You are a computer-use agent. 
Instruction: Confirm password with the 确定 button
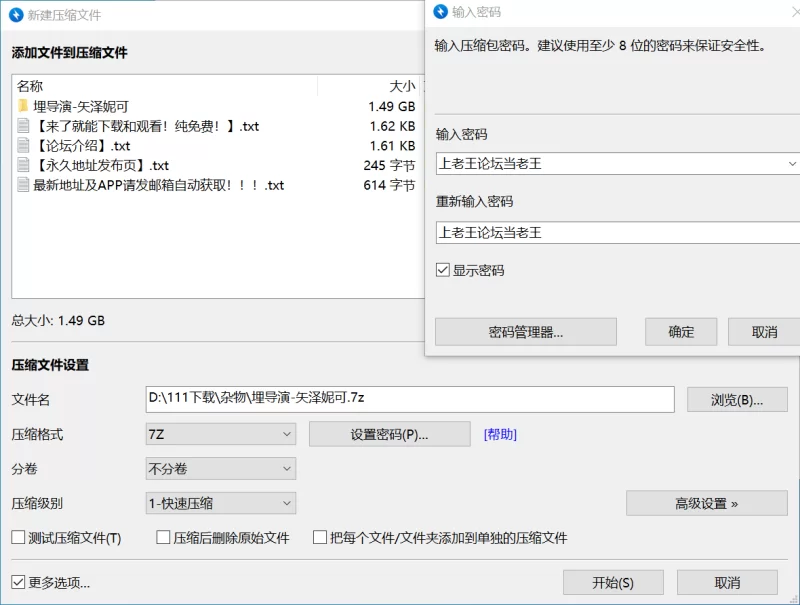(681, 332)
